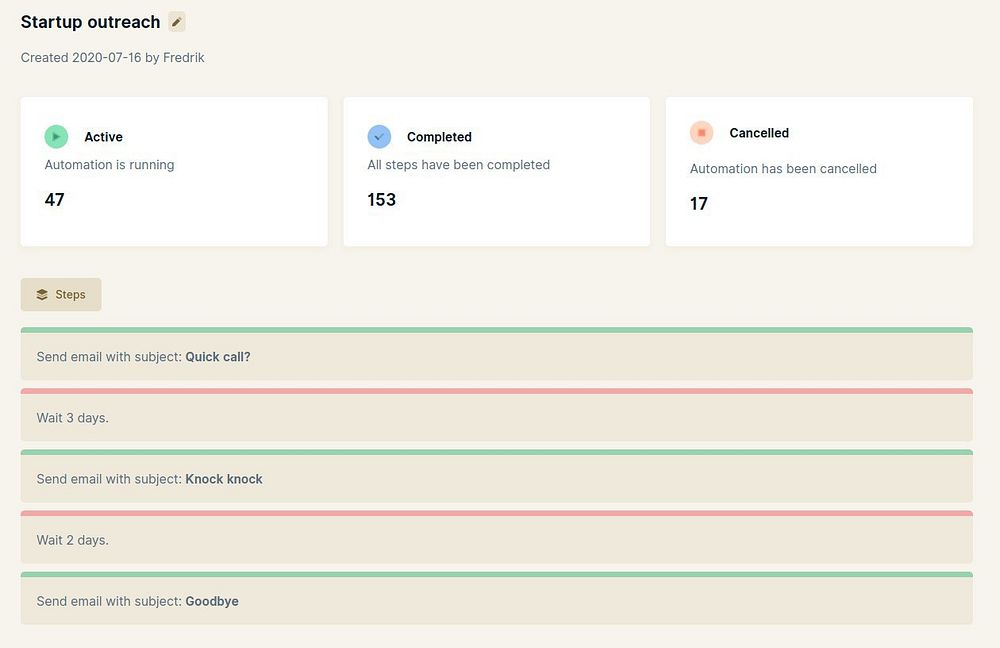Click the layers icon in Steps button
This screenshot has height=648, width=1000.
(42, 295)
